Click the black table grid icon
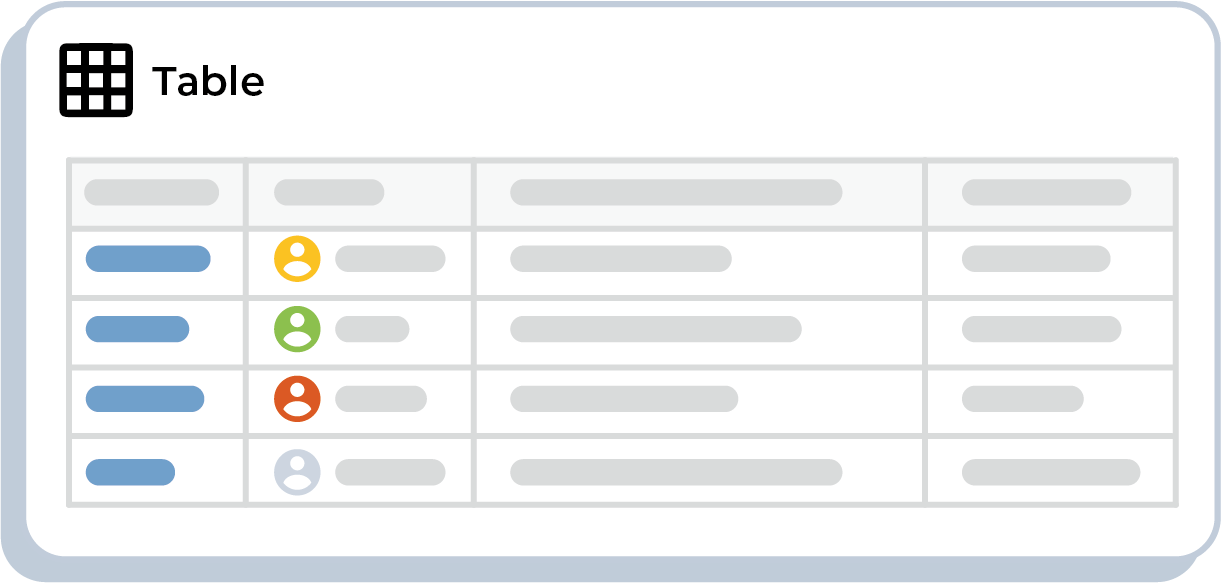The height and width of the screenshot is (583, 1222). pyautogui.click(x=96, y=80)
